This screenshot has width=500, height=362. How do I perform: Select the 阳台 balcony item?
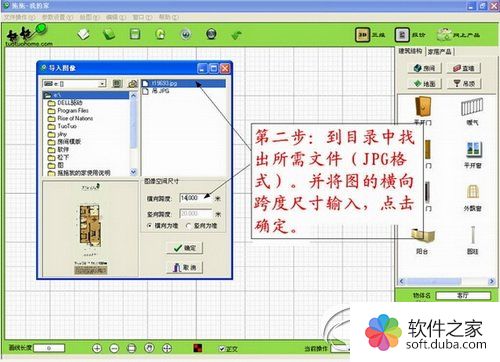pos(422,241)
